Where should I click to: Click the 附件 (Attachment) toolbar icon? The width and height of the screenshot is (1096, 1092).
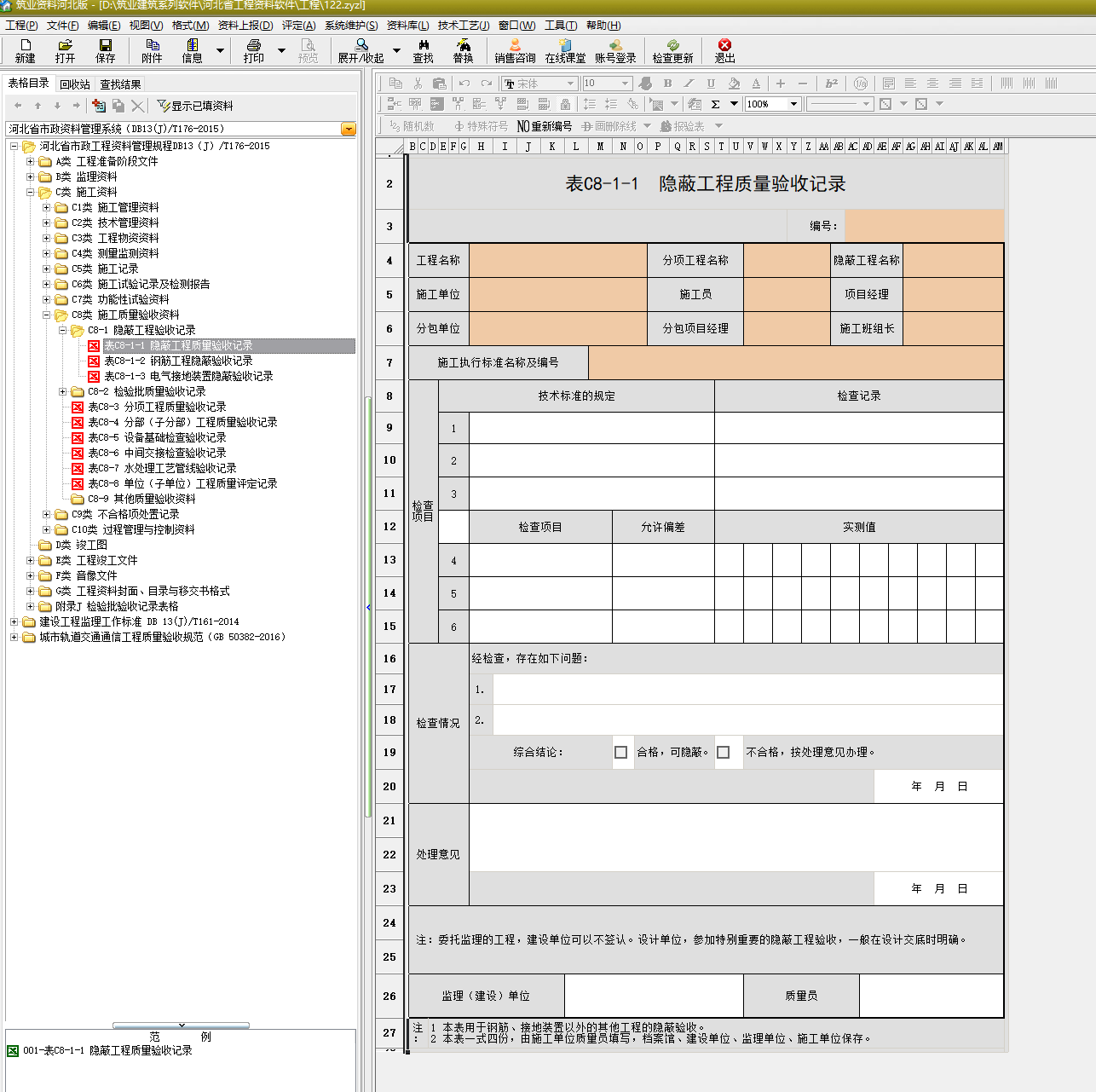coord(152,51)
